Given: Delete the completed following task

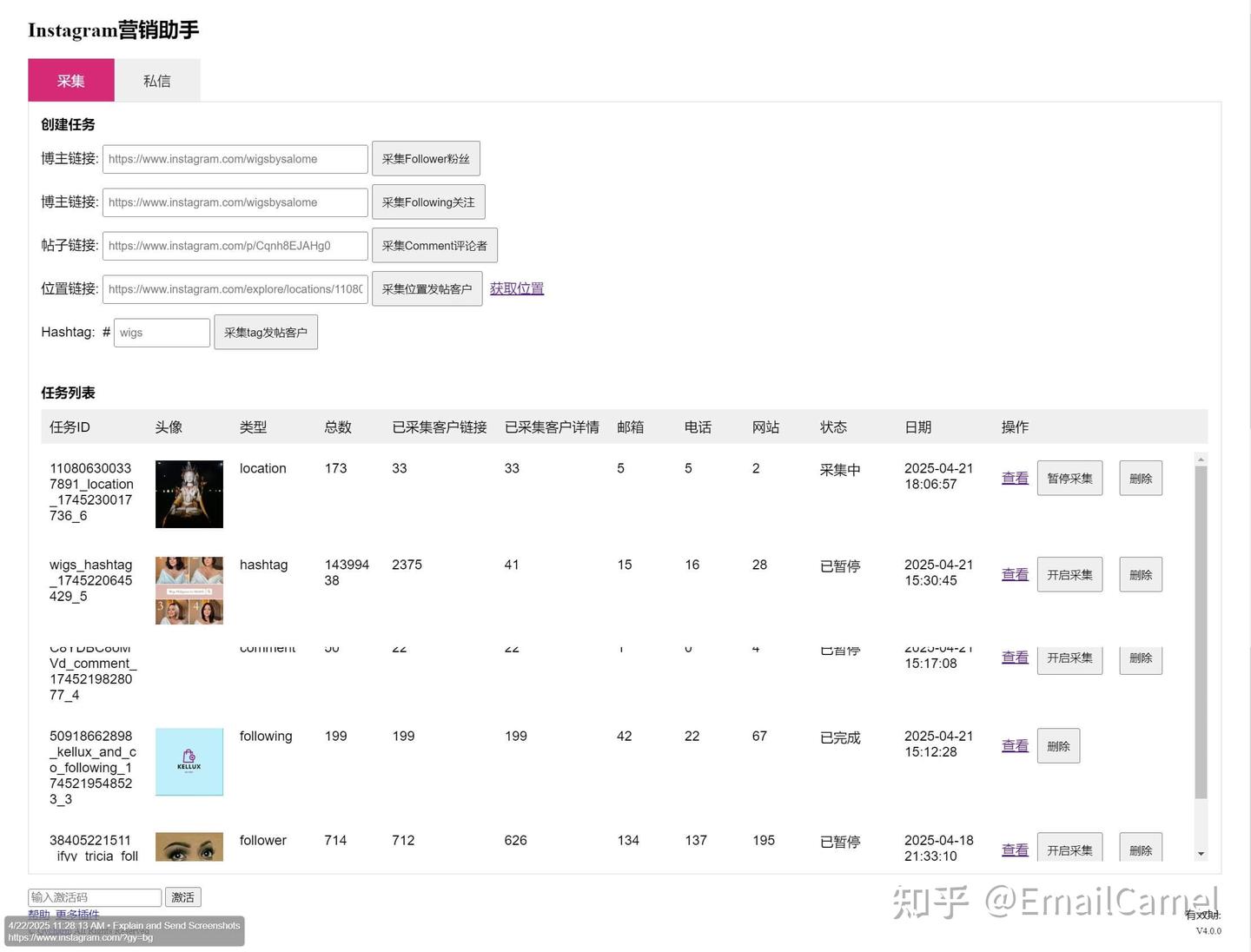Looking at the screenshot, I should pyautogui.click(x=1058, y=745).
